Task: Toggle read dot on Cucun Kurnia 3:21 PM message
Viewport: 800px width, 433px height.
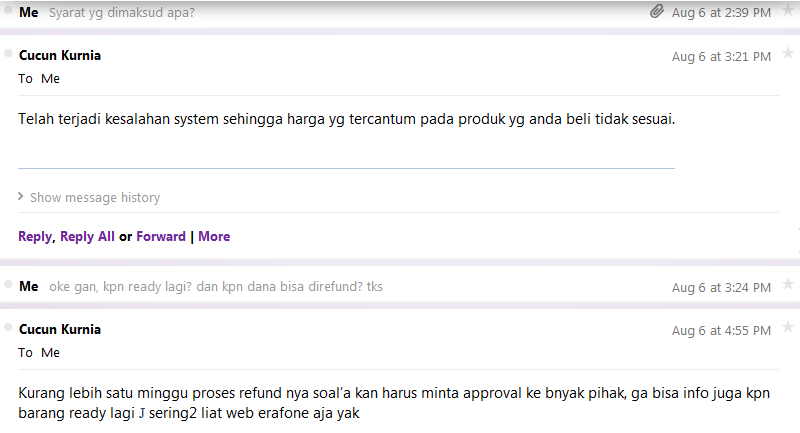Action: [x=8, y=53]
